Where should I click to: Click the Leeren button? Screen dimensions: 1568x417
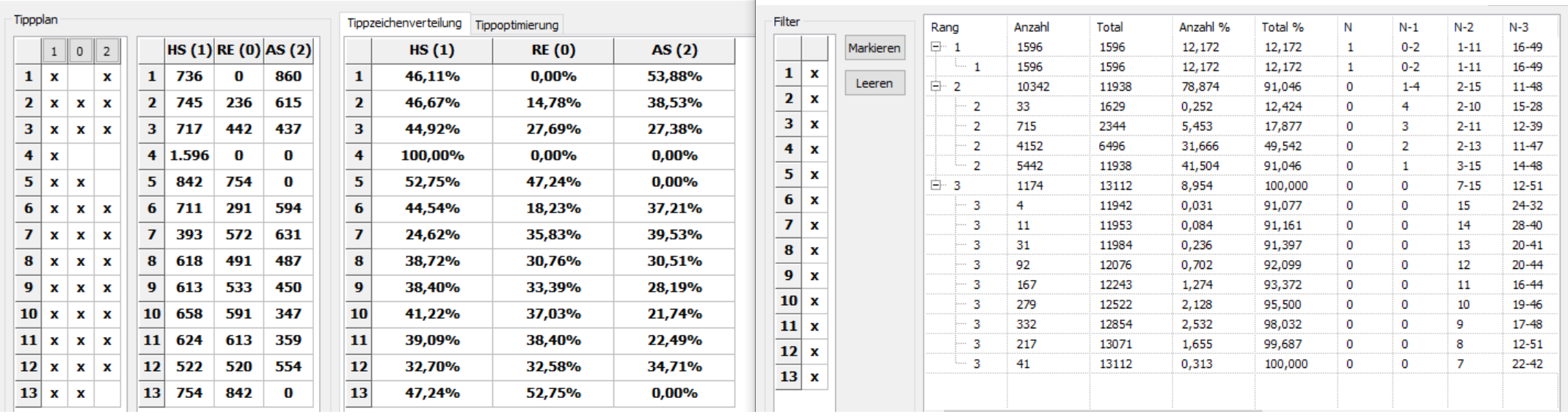874,84
